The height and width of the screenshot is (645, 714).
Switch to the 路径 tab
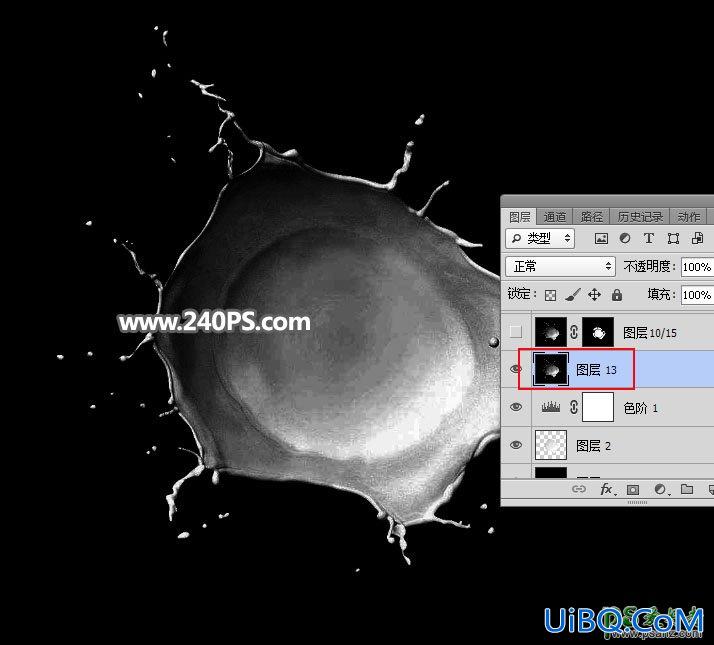pos(591,217)
